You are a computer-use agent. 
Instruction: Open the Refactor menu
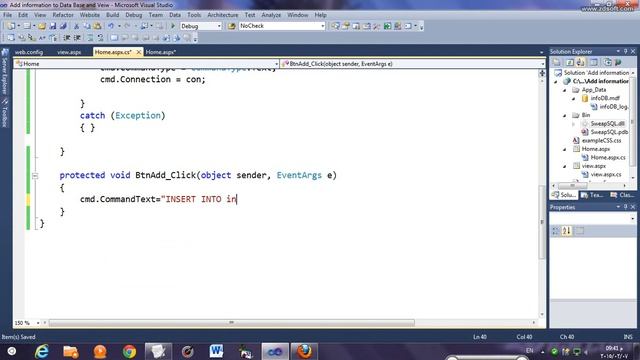click(x=63, y=15)
